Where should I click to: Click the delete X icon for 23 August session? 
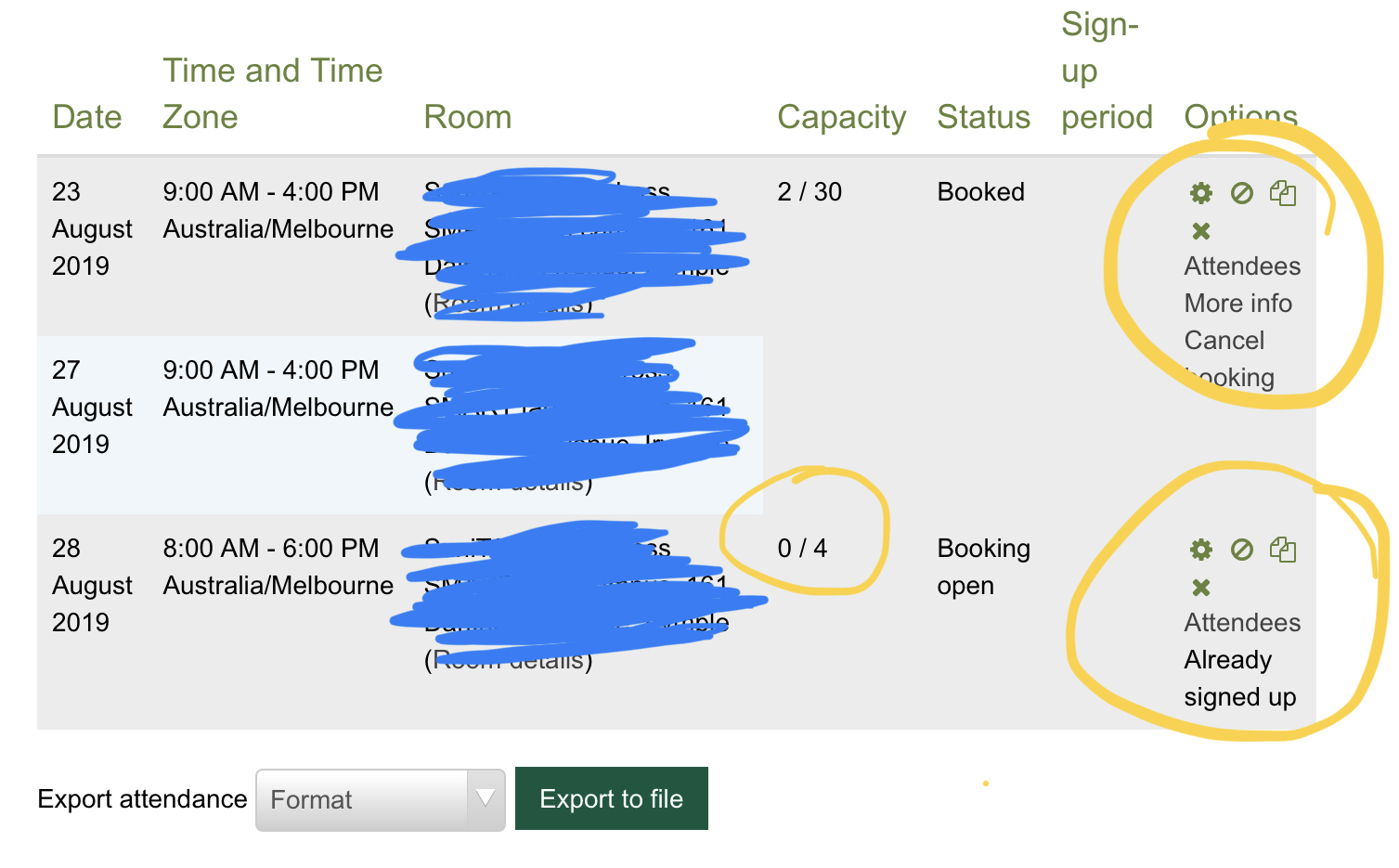[x=1201, y=231]
